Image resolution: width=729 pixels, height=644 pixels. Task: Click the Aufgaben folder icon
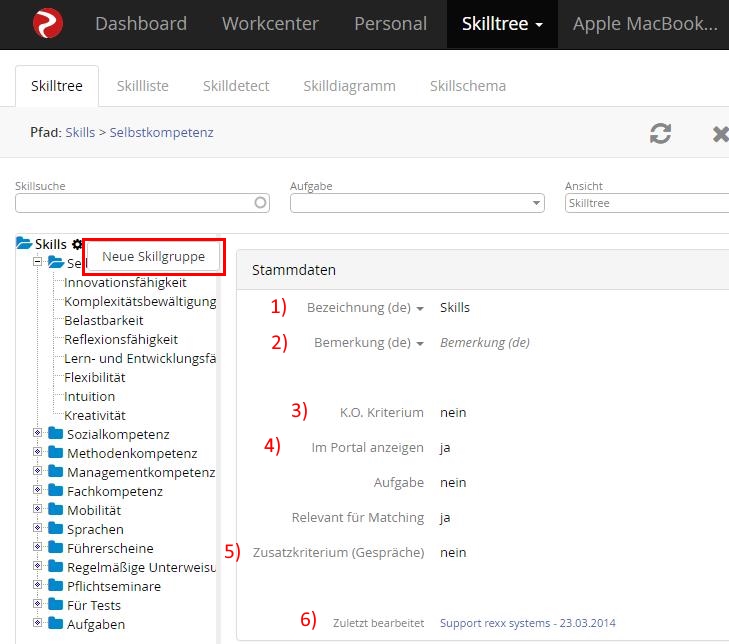pyautogui.click(x=56, y=624)
